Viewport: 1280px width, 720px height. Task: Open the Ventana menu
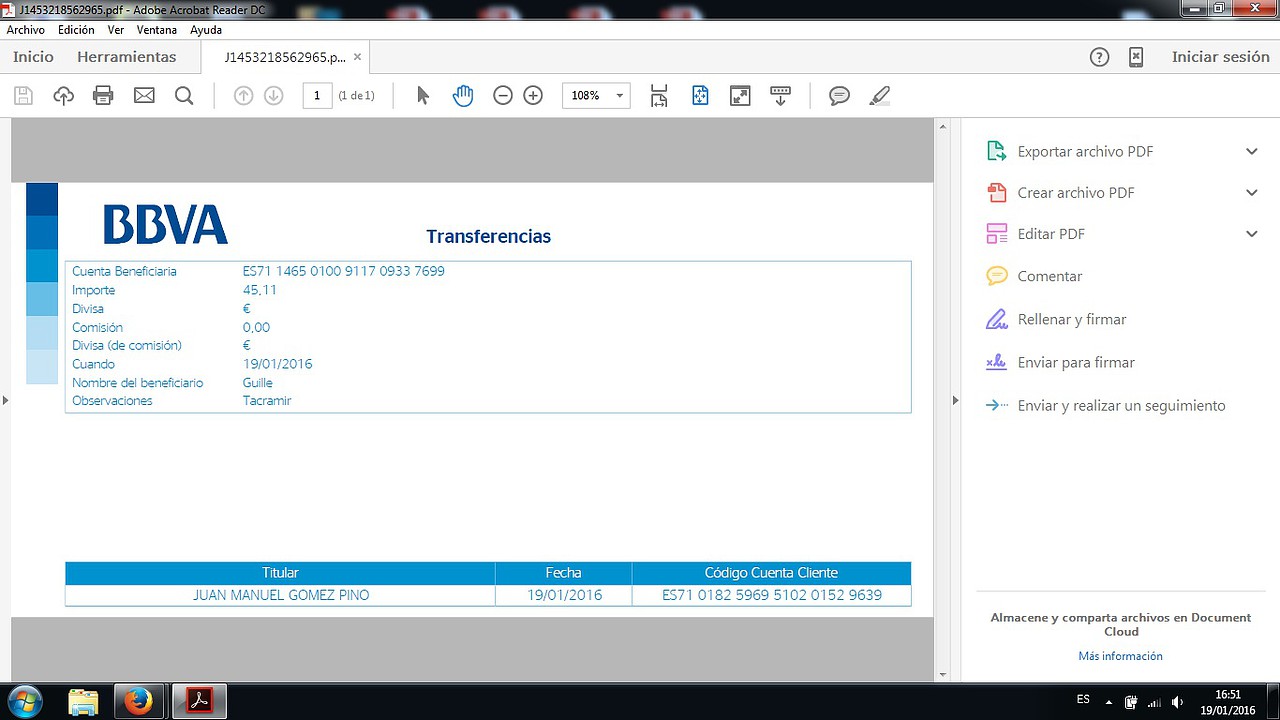click(157, 30)
